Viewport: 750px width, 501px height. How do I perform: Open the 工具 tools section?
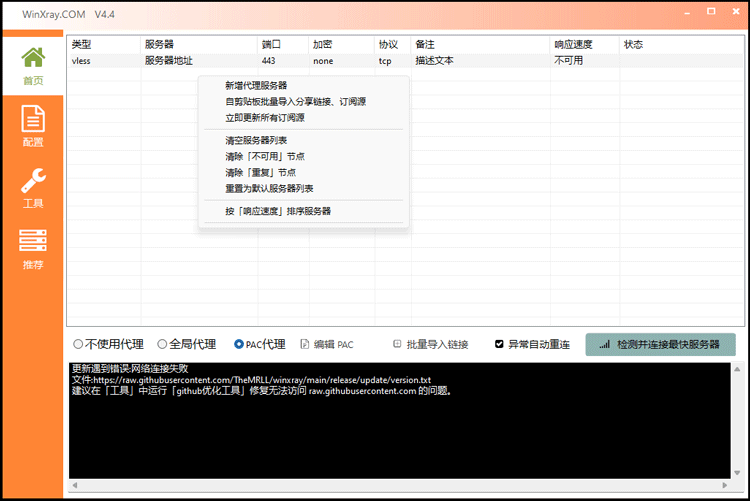pyautogui.click(x=33, y=188)
